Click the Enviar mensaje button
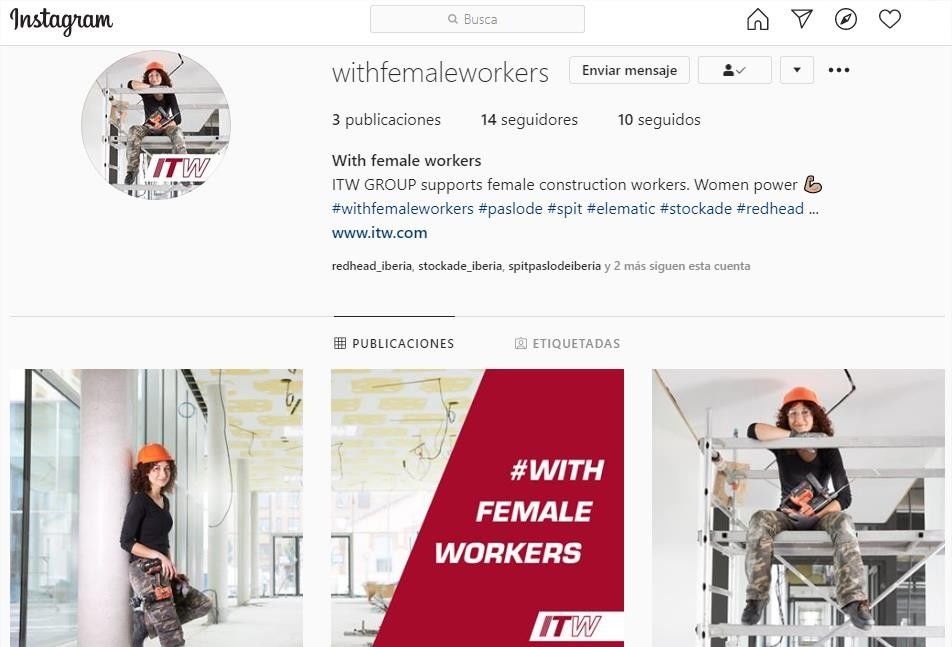952x647 pixels. (629, 70)
